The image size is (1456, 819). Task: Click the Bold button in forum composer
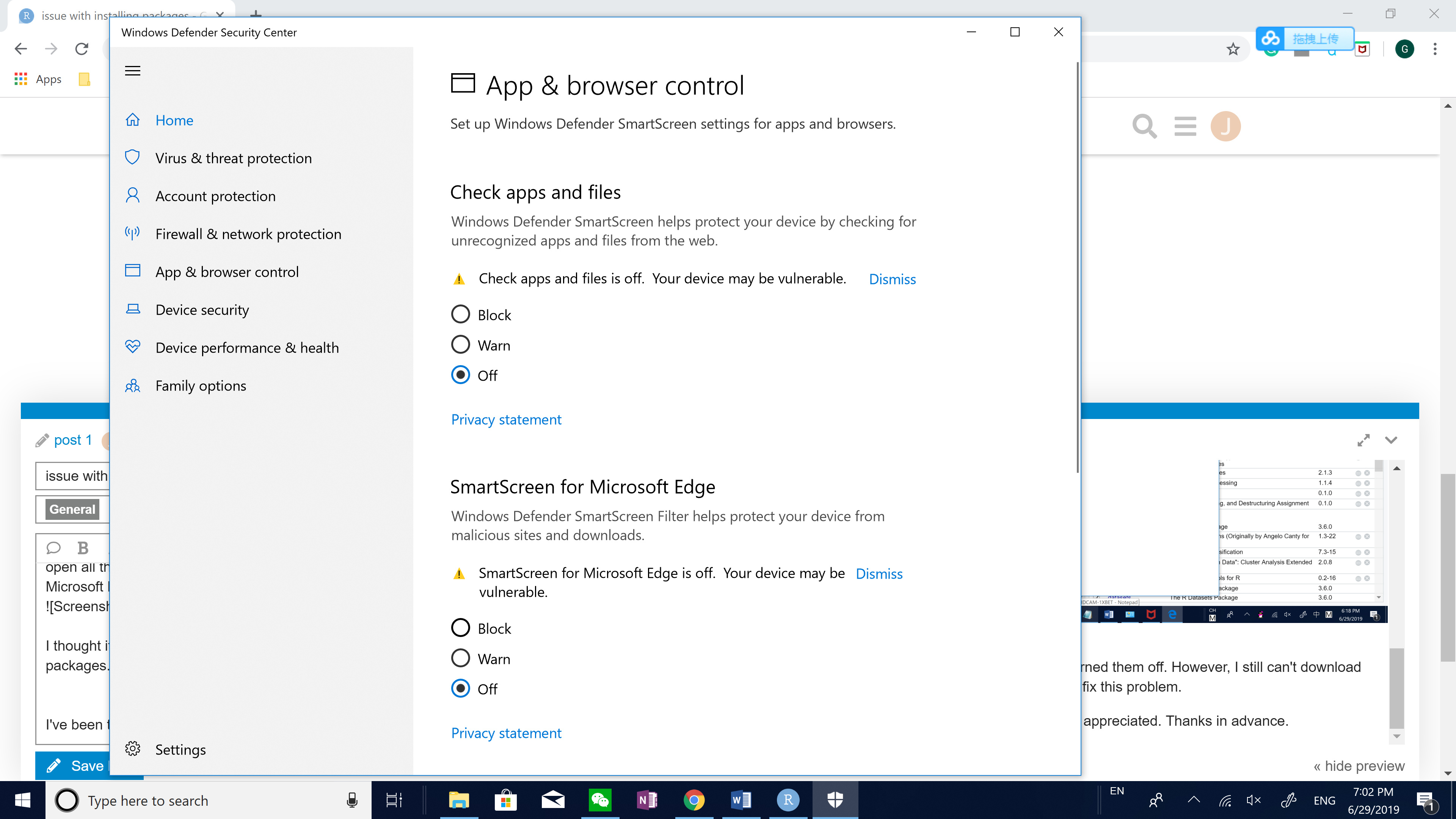click(83, 548)
